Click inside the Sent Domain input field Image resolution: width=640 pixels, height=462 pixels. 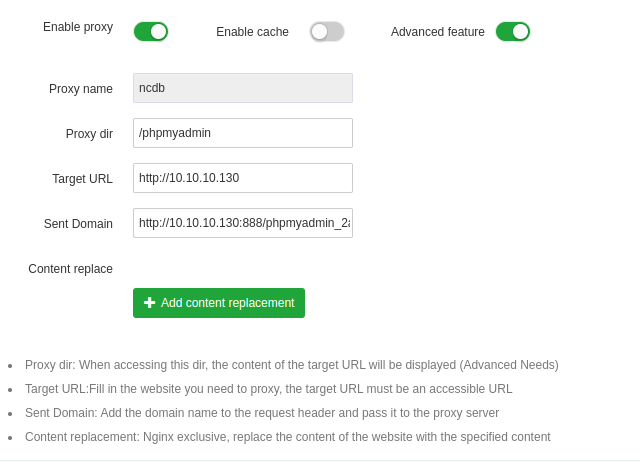(x=243, y=223)
